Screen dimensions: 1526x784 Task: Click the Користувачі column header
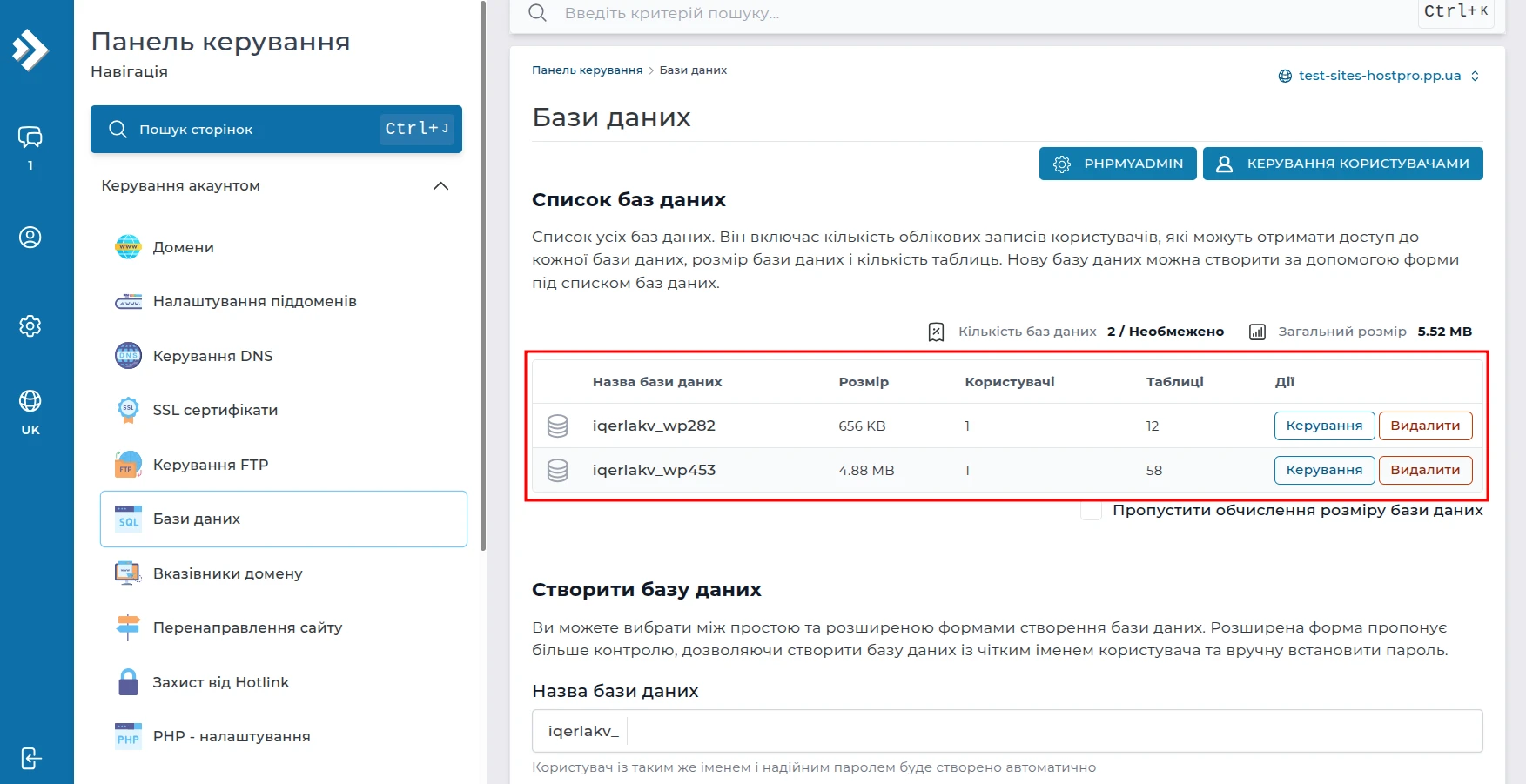coord(1010,382)
